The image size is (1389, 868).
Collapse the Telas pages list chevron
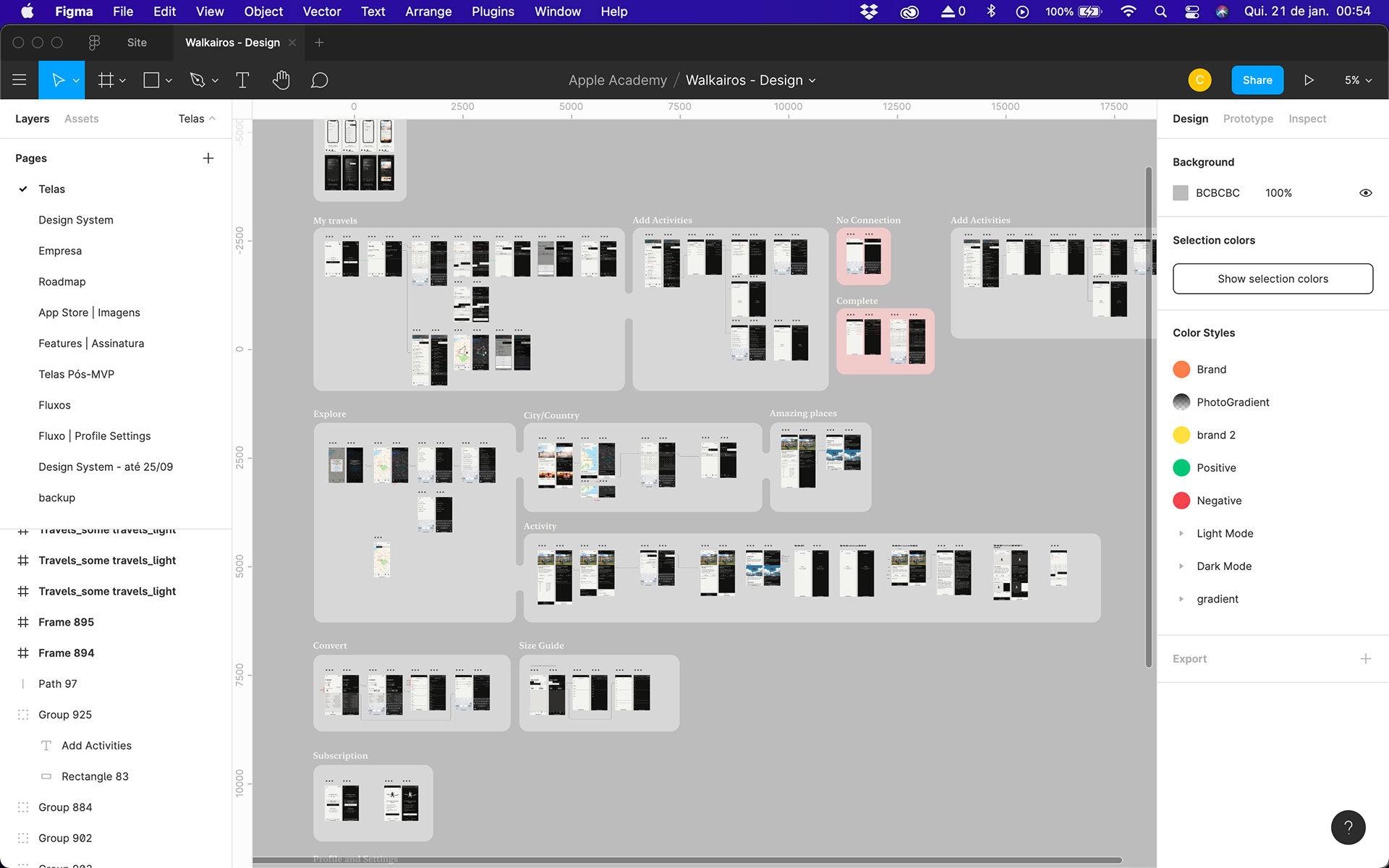coord(212,119)
